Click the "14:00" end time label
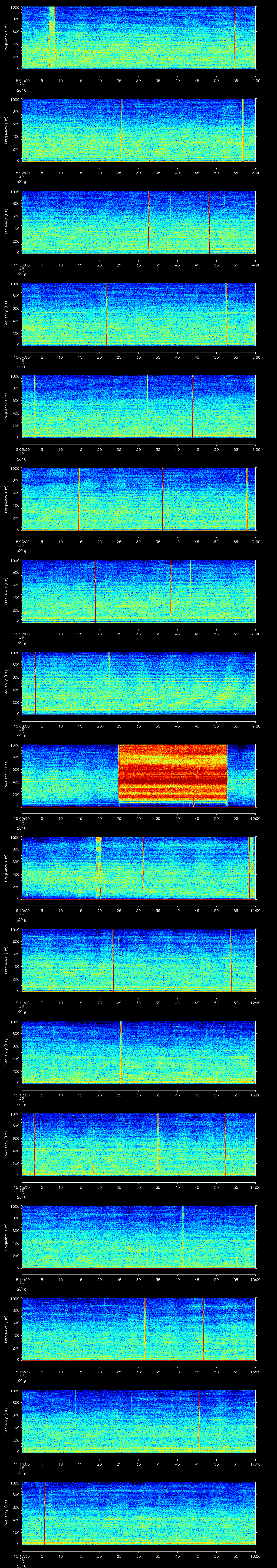 coord(255,1187)
